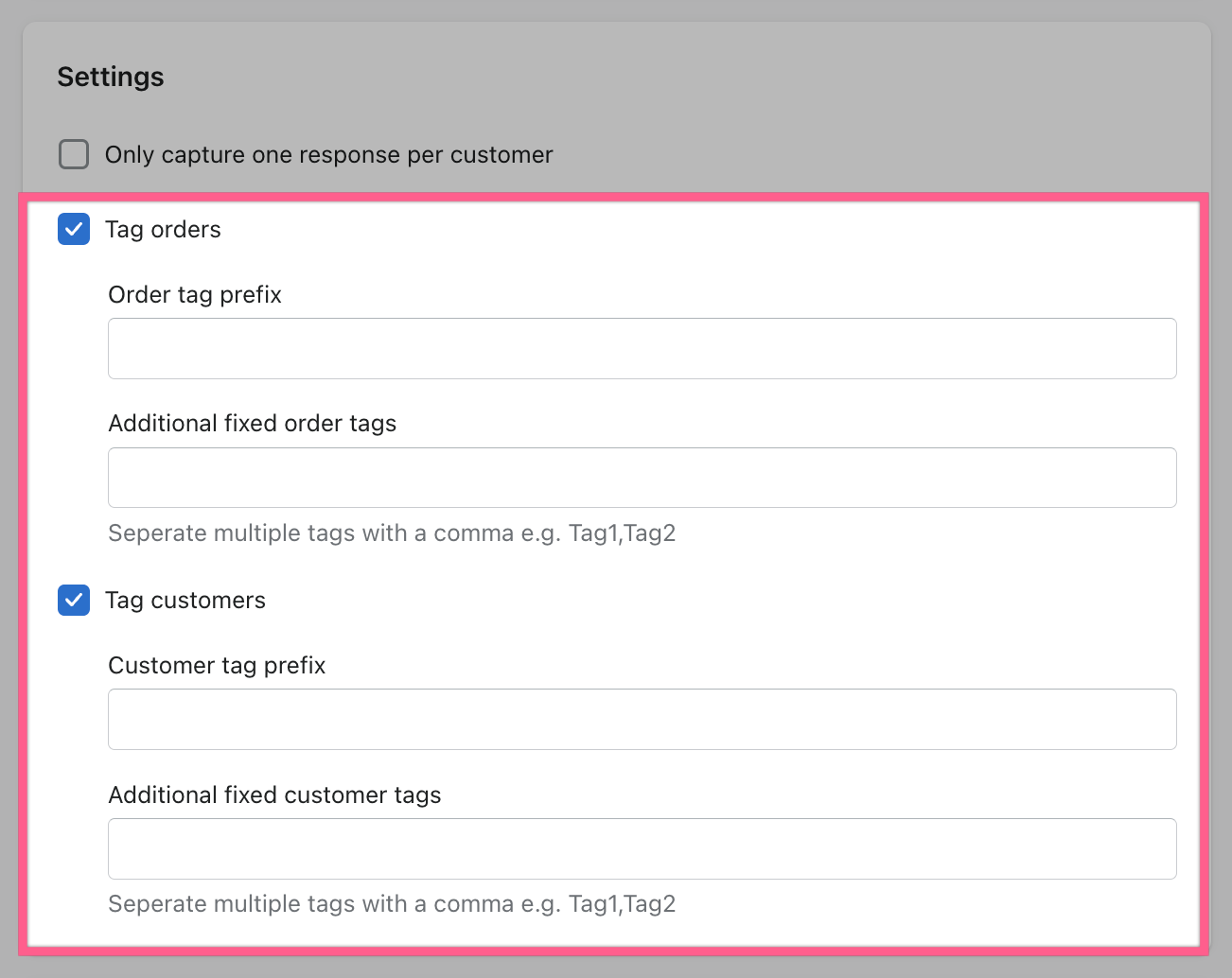This screenshot has width=1232, height=978.
Task: Click the Settings heading
Action: click(111, 77)
